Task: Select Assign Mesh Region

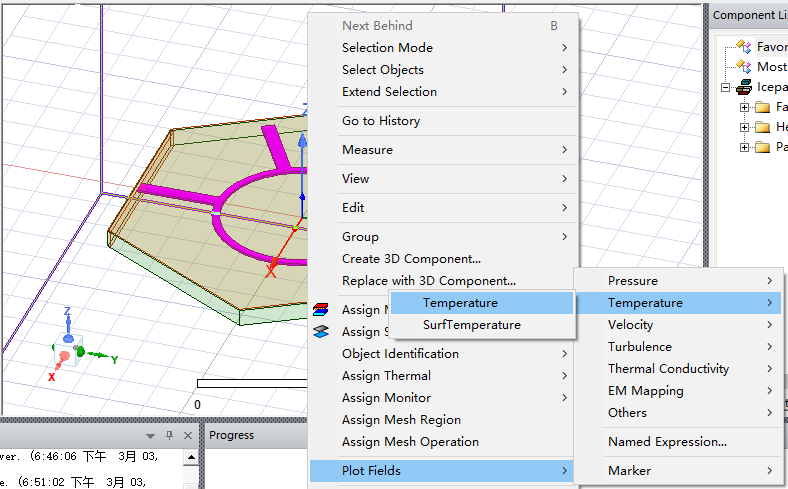Action: point(401,420)
